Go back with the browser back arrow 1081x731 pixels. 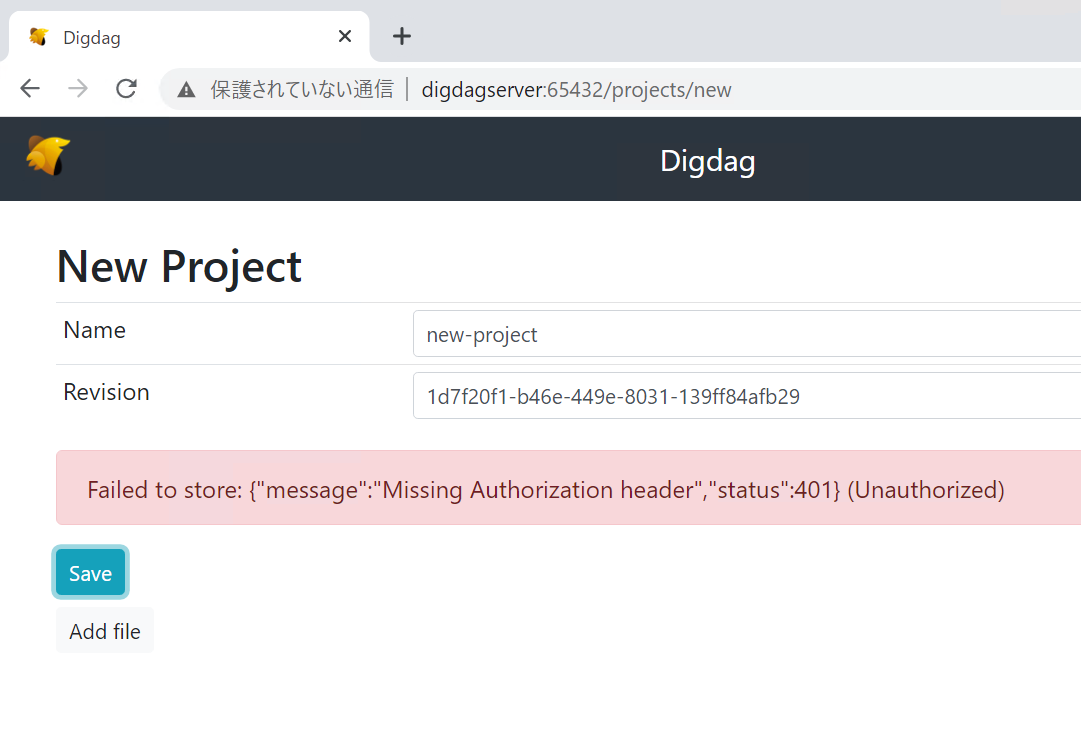(x=30, y=88)
